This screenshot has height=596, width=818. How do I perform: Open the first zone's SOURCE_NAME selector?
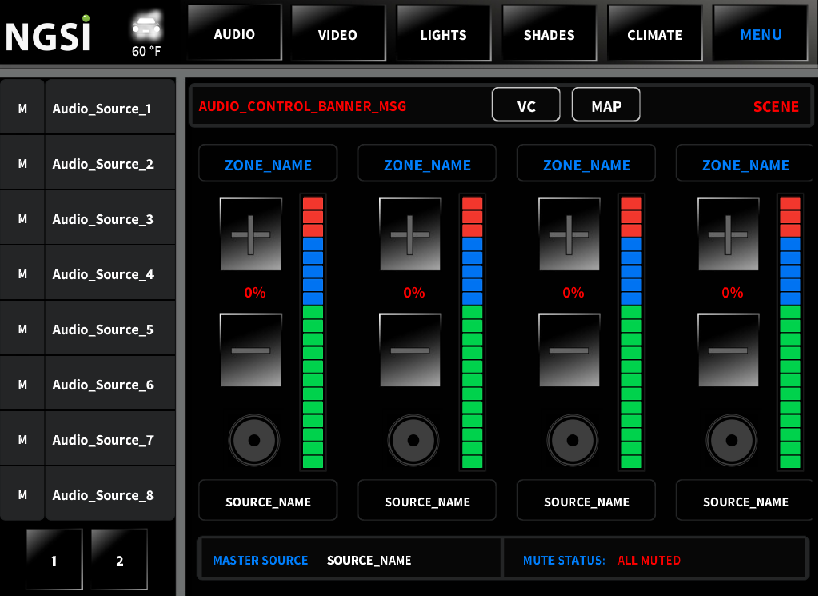(267, 500)
